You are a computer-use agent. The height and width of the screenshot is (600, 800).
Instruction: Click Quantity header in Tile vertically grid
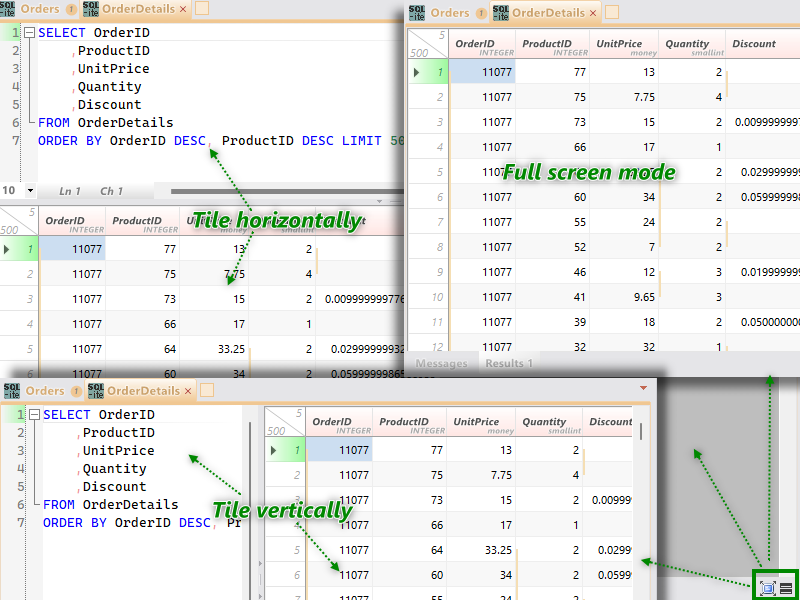[548, 422]
